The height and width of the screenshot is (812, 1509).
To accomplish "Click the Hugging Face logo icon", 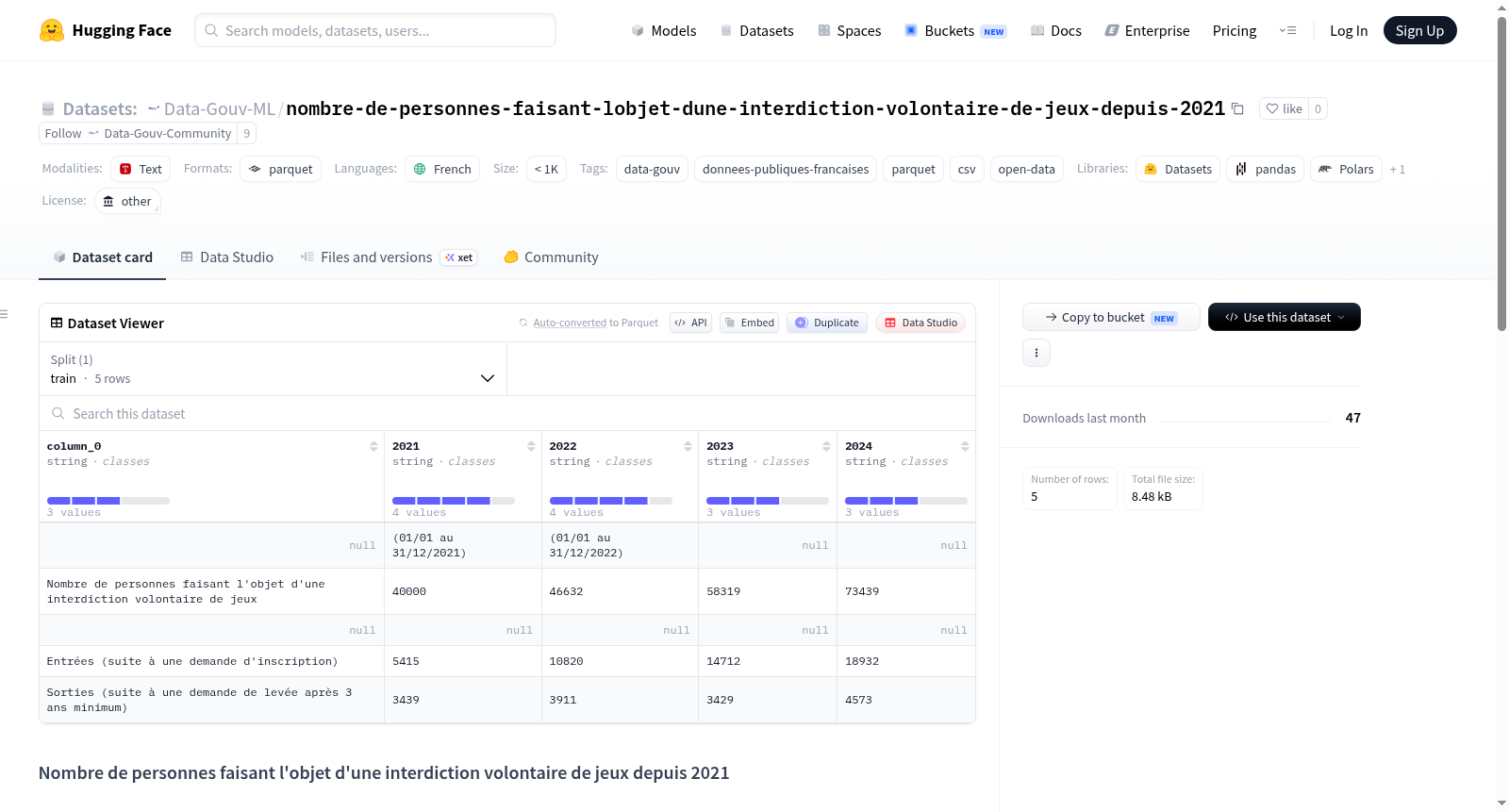I will coord(52,30).
